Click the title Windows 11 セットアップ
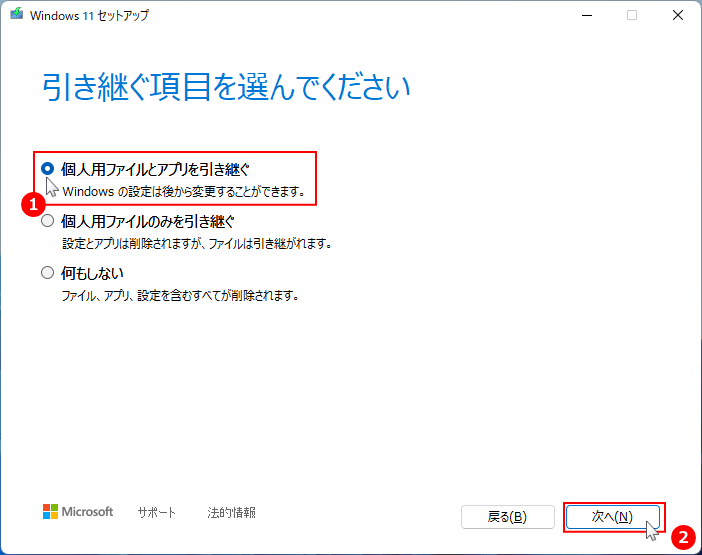This screenshot has width=702, height=555. coord(89,15)
